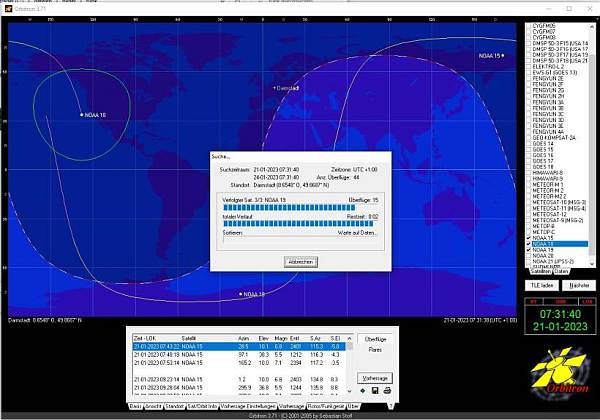
Task: Click the diamond icon beside the save icon
Action: [x=363, y=391]
